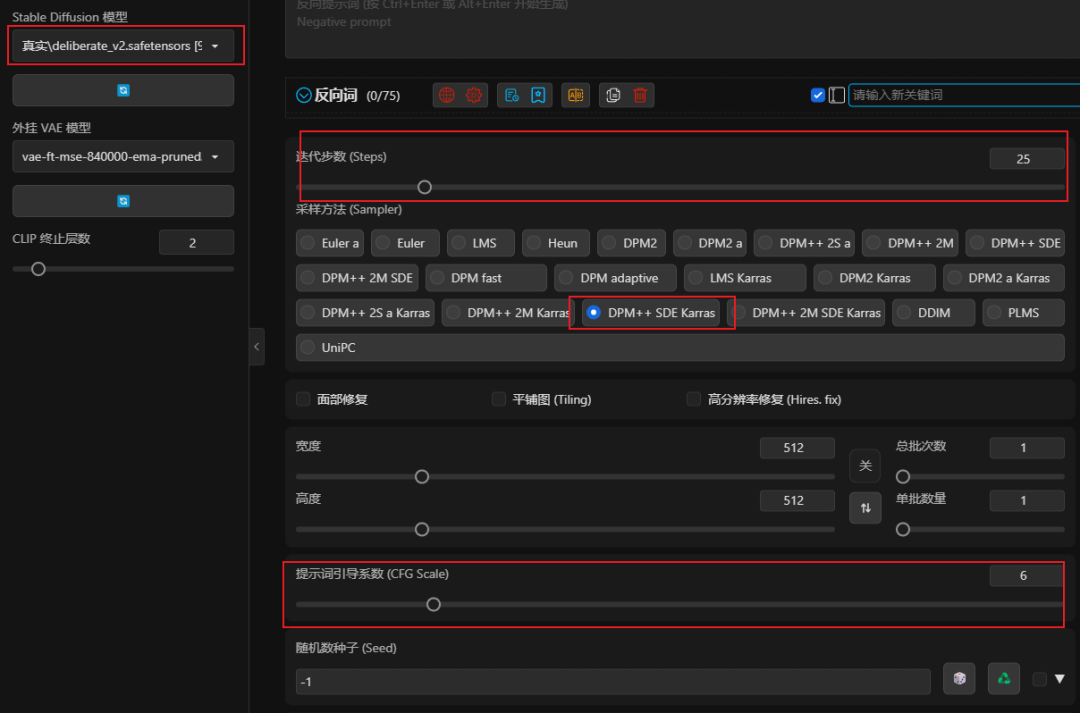Enable the 面部修复 checkbox
Image resolution: width=1080 pixels, height=713 pixels.
point(303,399)
